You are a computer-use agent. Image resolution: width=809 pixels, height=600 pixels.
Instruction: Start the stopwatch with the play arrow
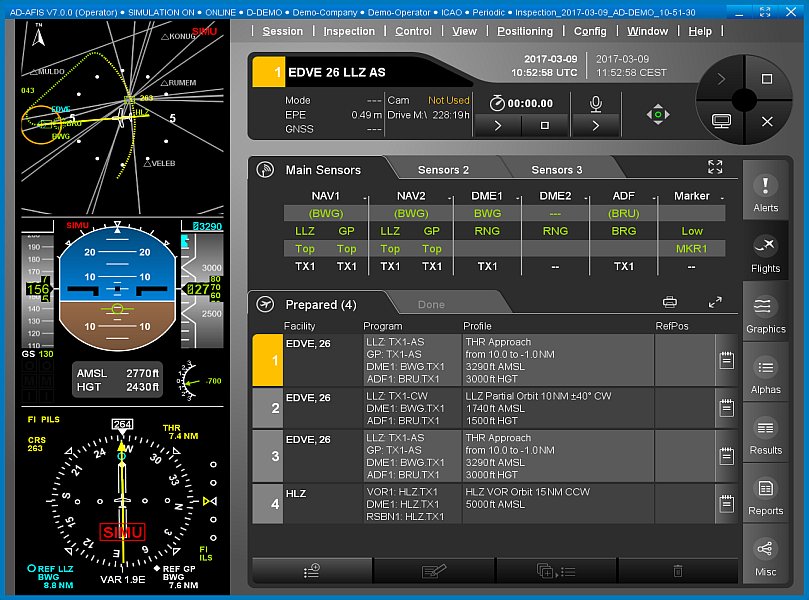click(498, 126)
